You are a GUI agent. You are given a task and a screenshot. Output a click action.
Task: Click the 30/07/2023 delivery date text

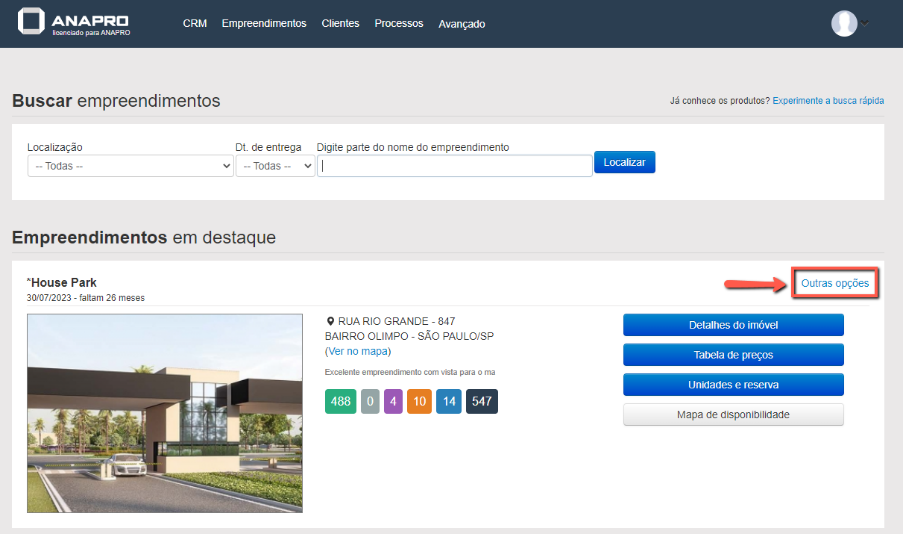coord(49,298)
